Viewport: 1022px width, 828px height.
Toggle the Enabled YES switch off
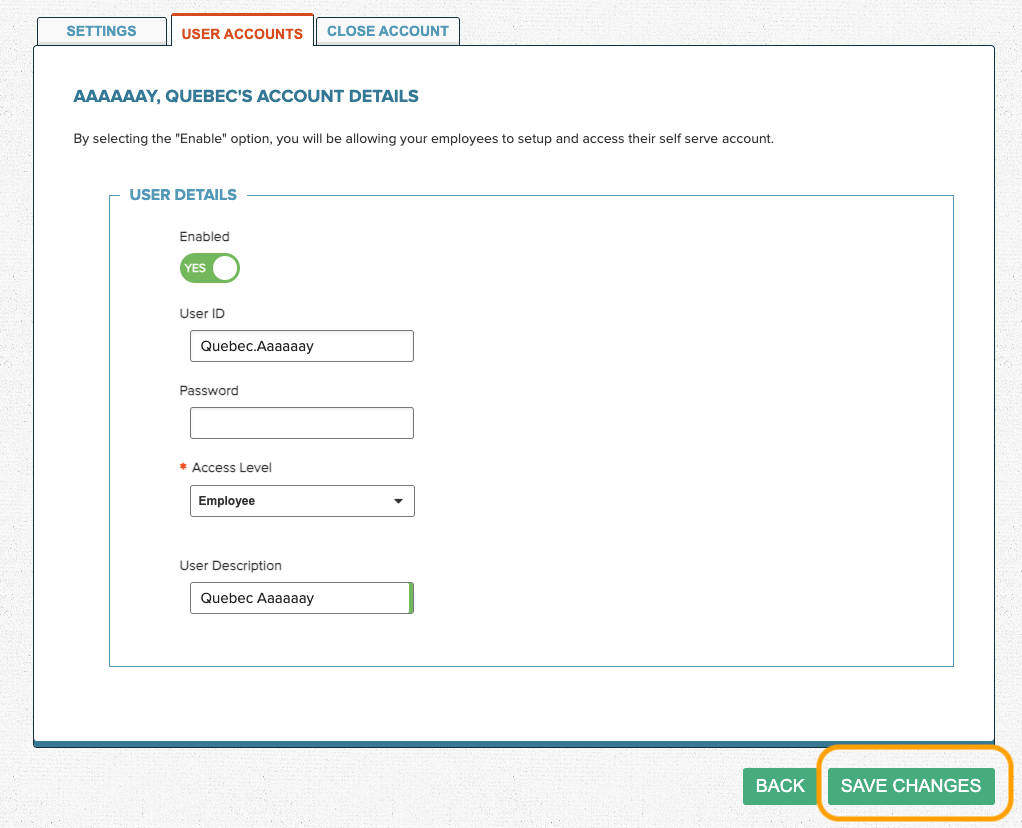[210, 268]
